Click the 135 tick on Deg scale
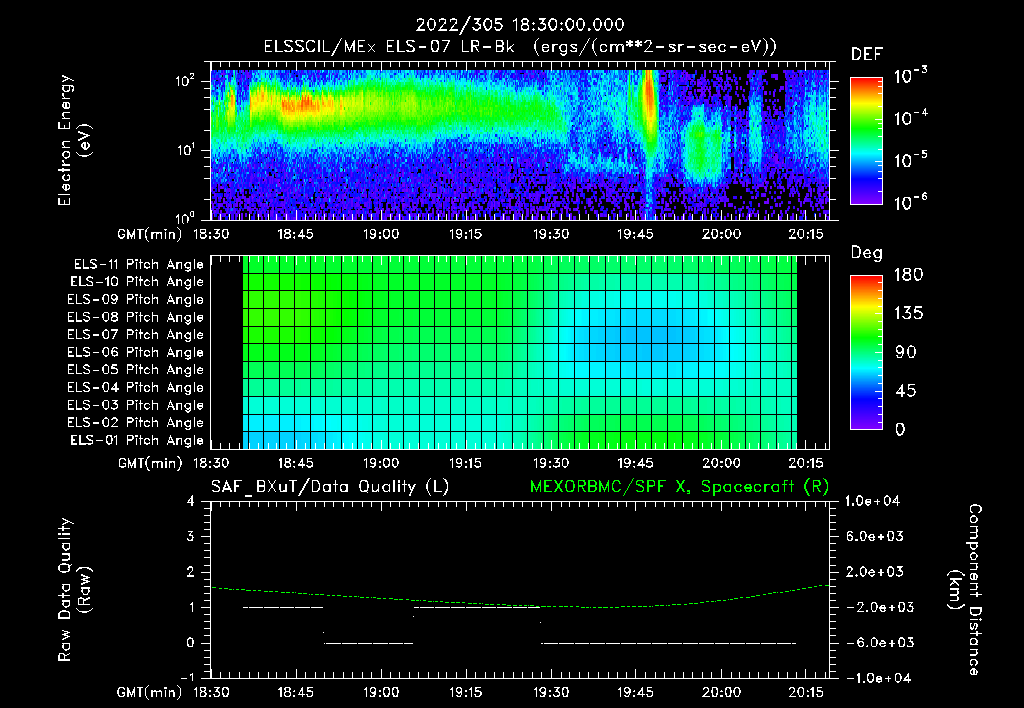The image size is (1024, 708). tap(908, 314)
